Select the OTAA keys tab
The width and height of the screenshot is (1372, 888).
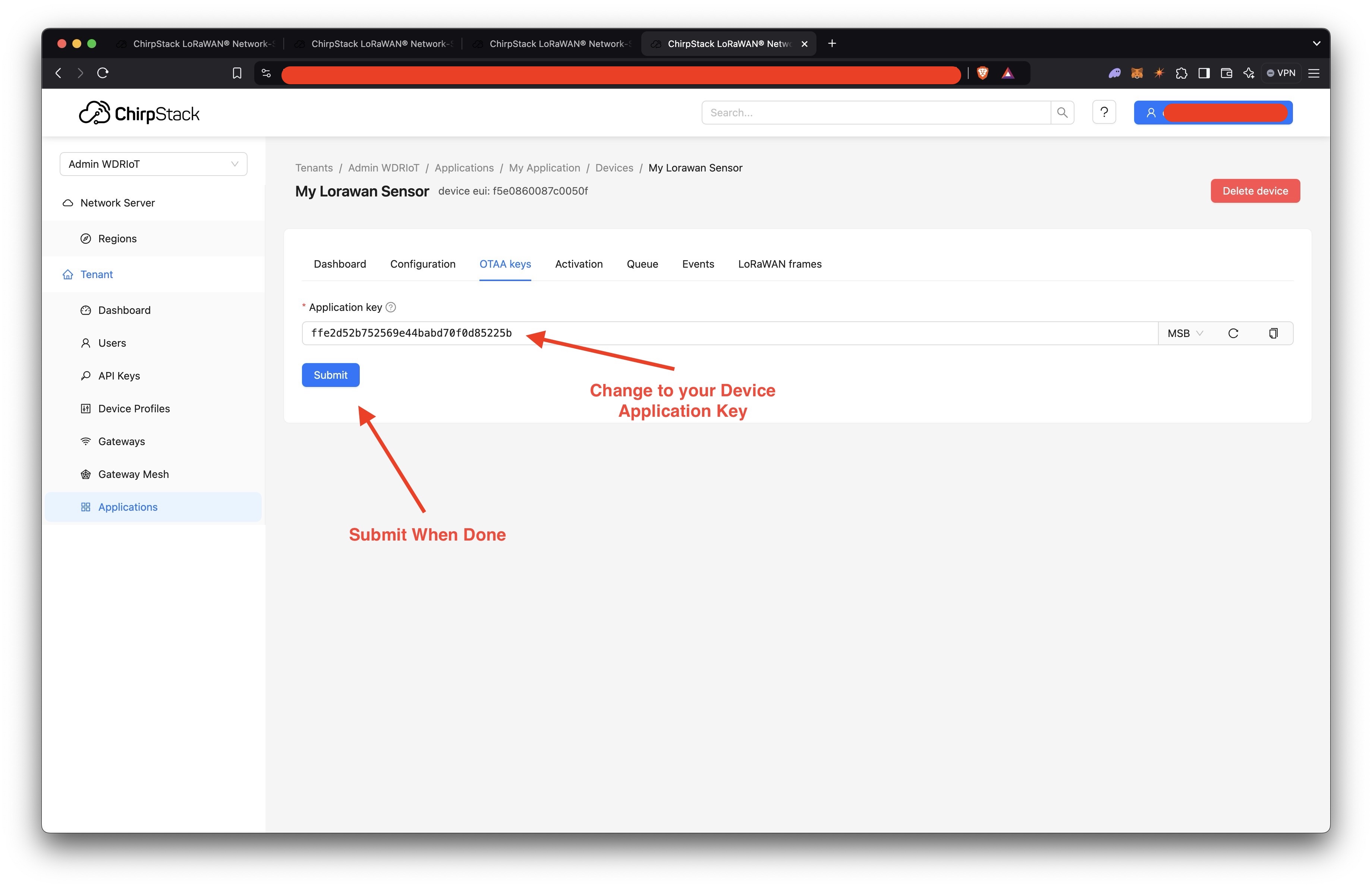pyautogui.click(x=505, y=264)
